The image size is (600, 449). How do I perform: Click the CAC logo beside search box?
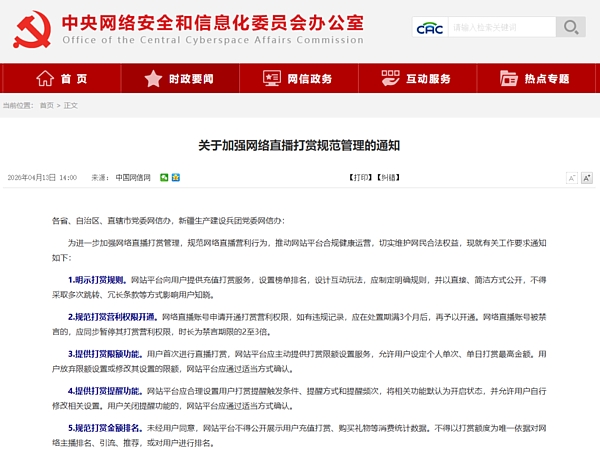[x=431, y=27]
